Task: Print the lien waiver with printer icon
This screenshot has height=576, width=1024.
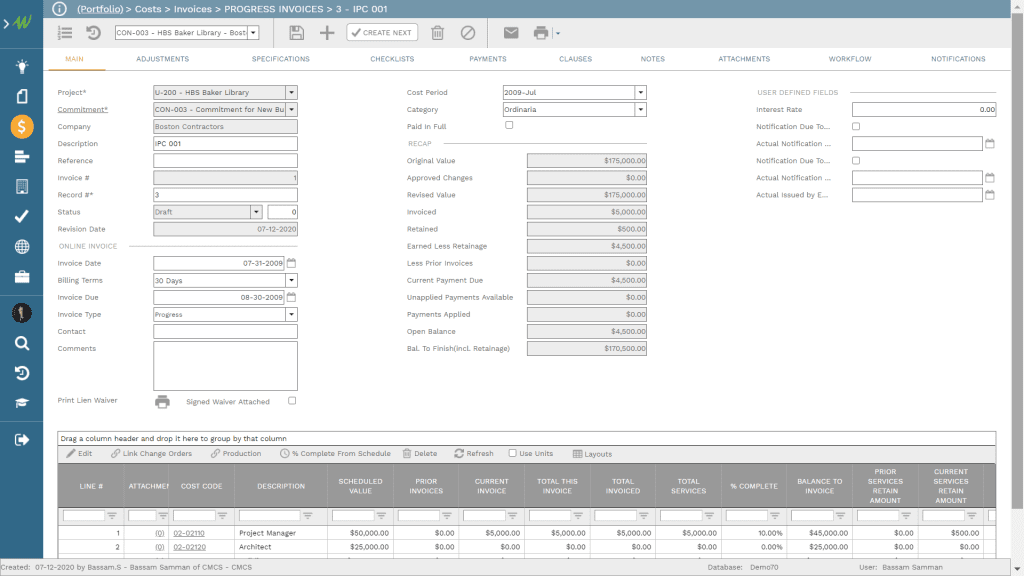Action: click(162, 402)
